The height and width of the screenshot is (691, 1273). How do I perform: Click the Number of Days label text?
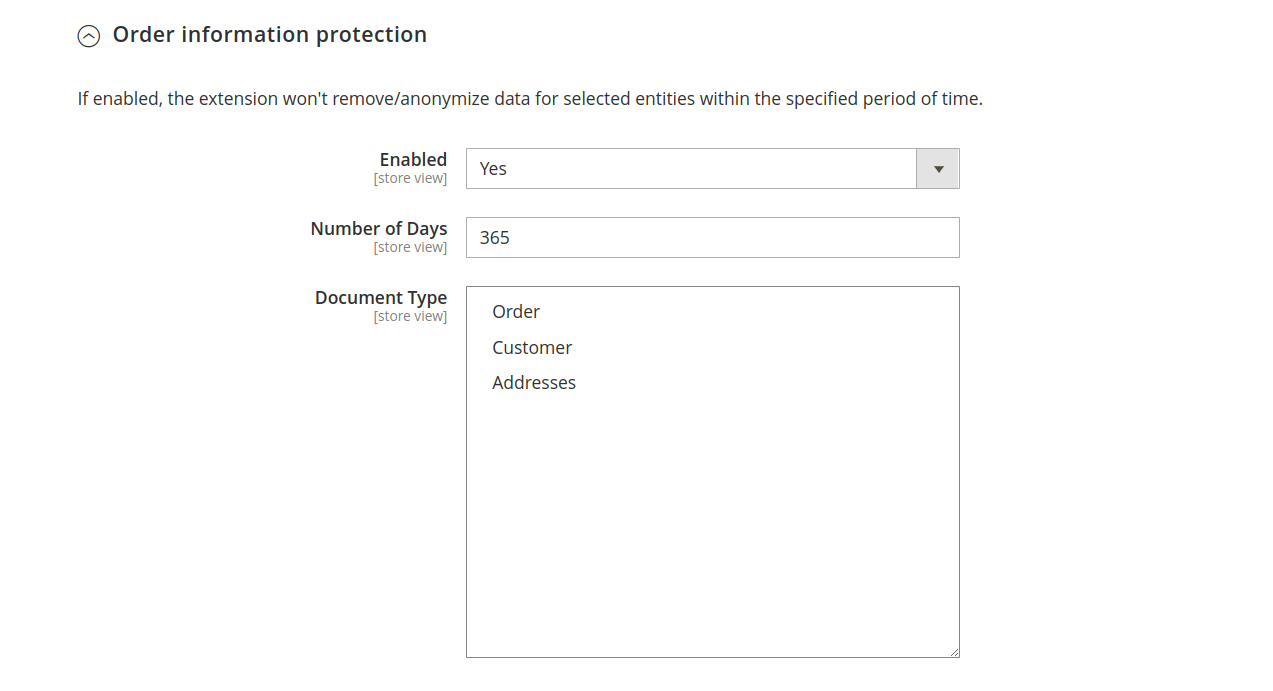[378, 228]
